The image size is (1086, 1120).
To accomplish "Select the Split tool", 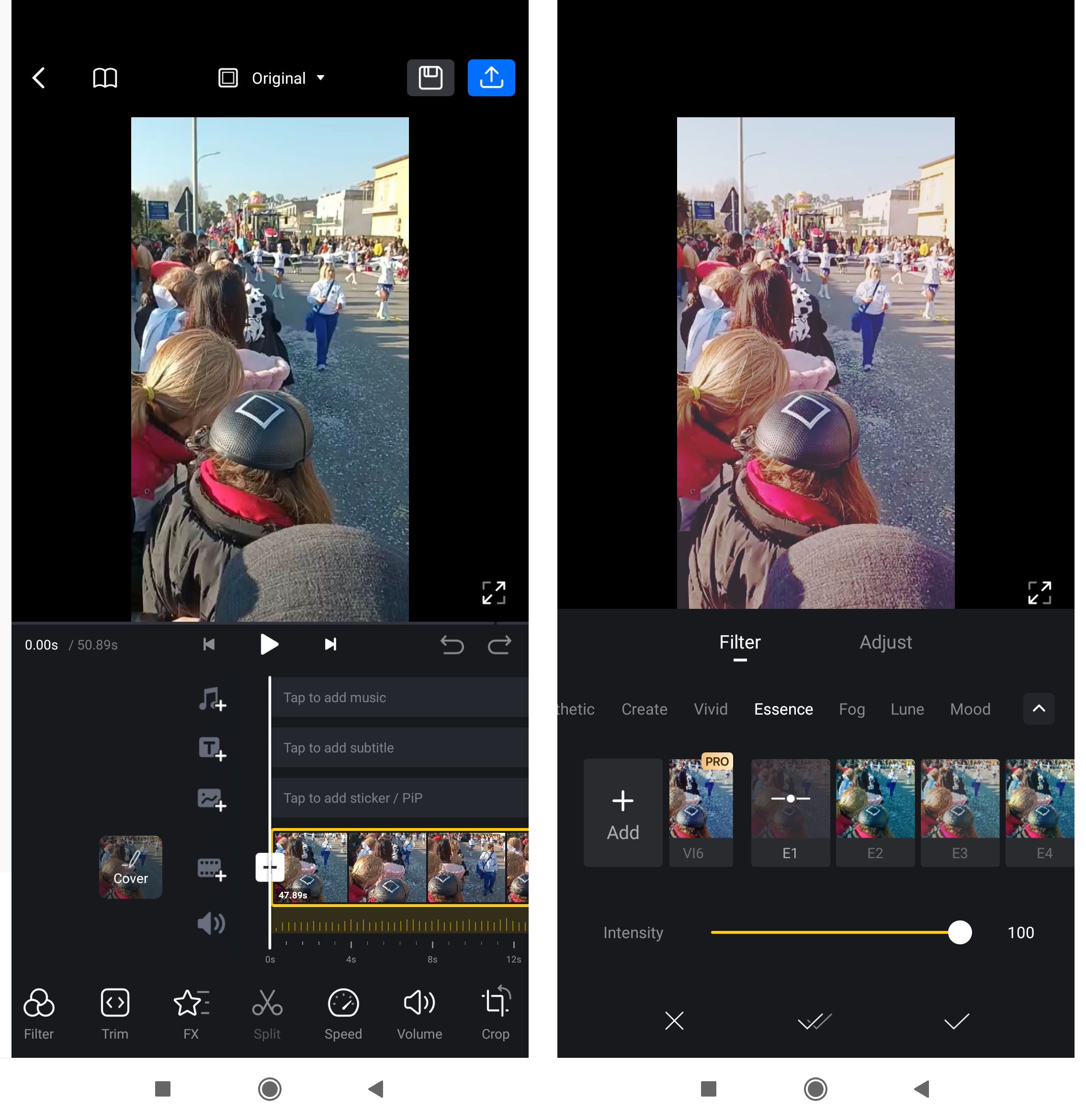I will (267, 1006).
